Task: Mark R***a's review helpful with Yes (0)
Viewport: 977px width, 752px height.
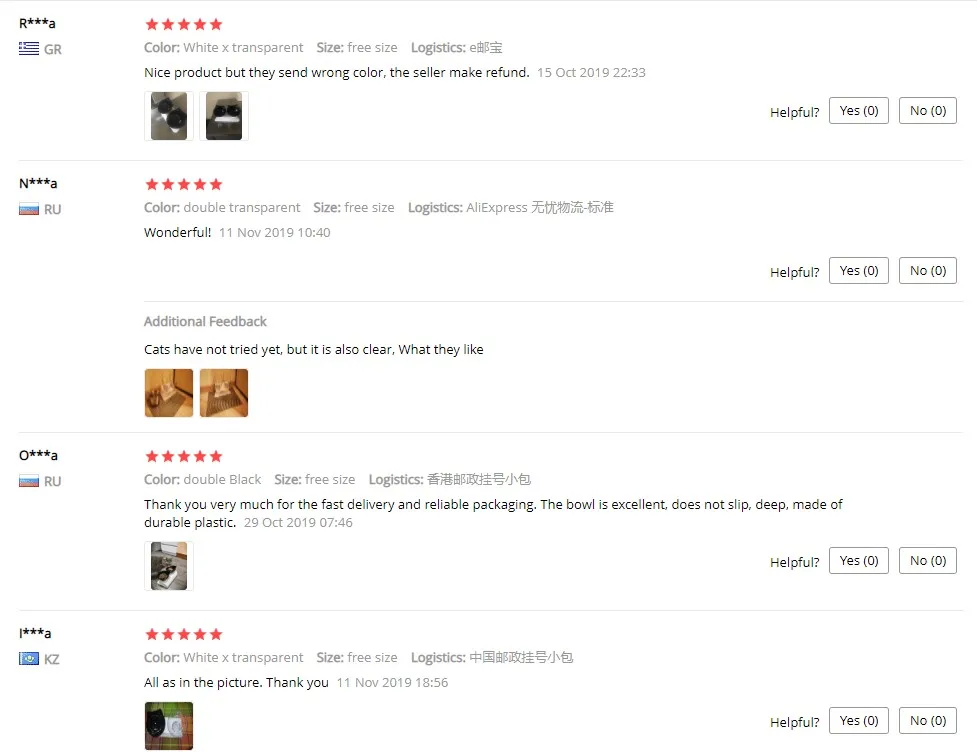Action: pos(859,111)
